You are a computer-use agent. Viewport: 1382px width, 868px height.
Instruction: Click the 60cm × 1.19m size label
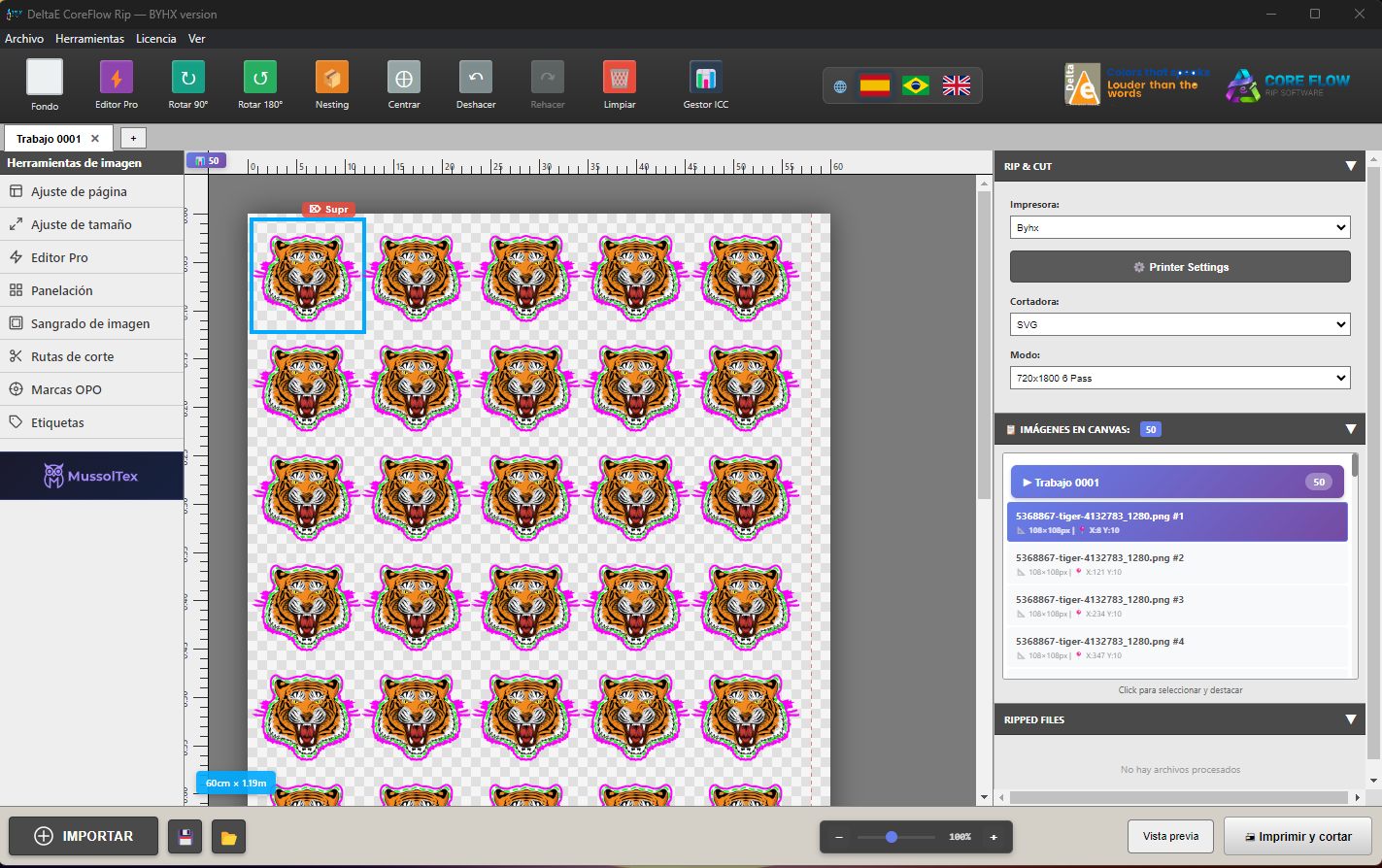click(236, 783)
